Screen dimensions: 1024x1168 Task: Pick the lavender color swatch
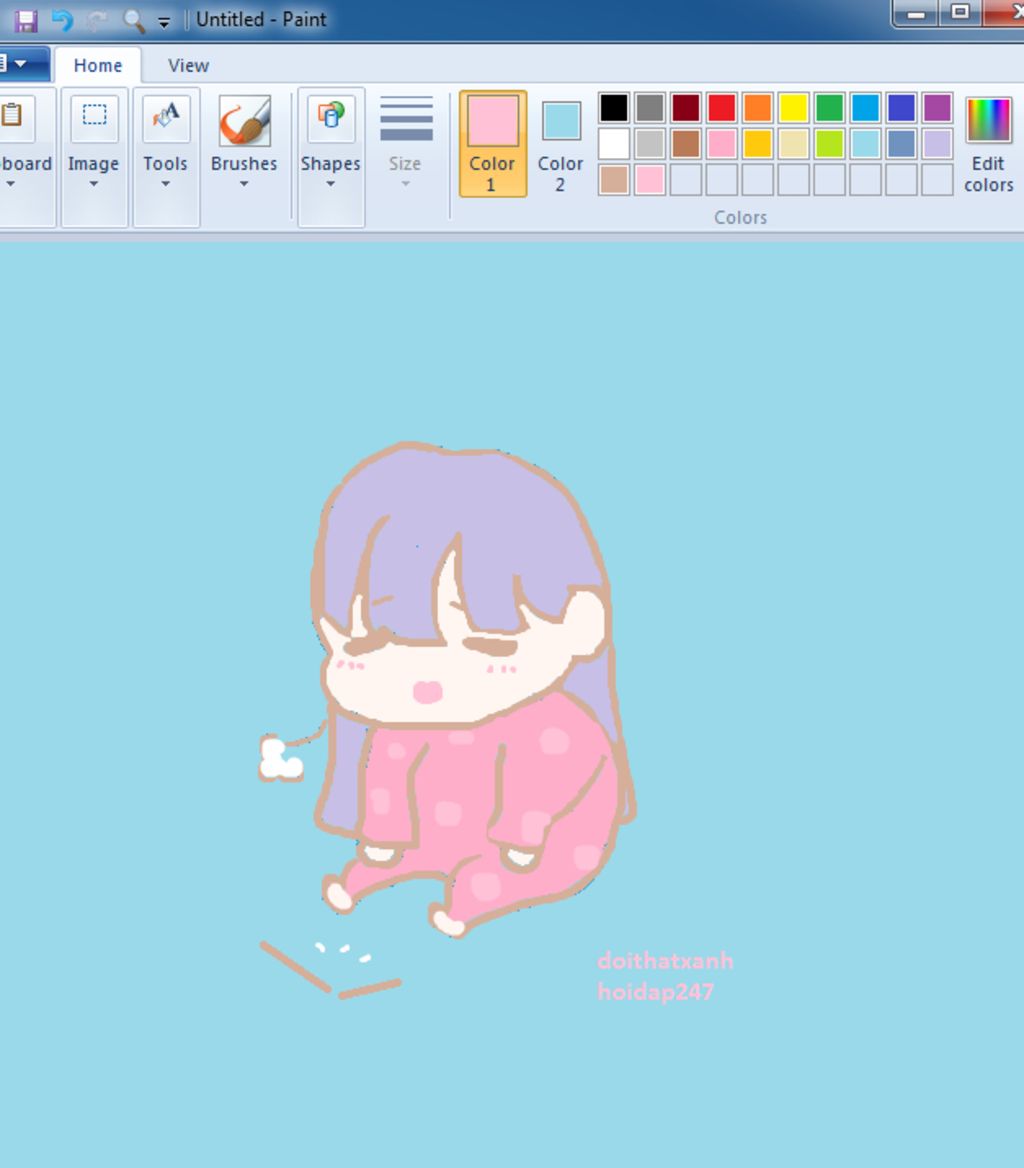click(x=937, y=144)
